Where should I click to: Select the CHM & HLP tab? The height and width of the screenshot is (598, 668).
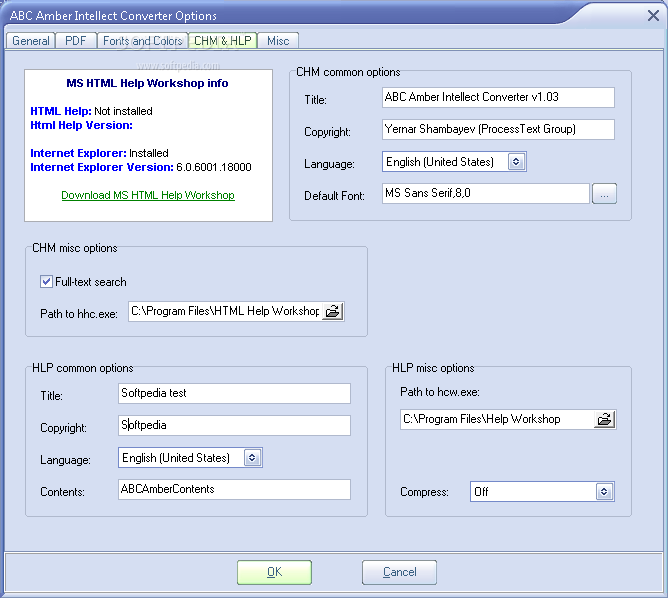click(x=223, y=40)
